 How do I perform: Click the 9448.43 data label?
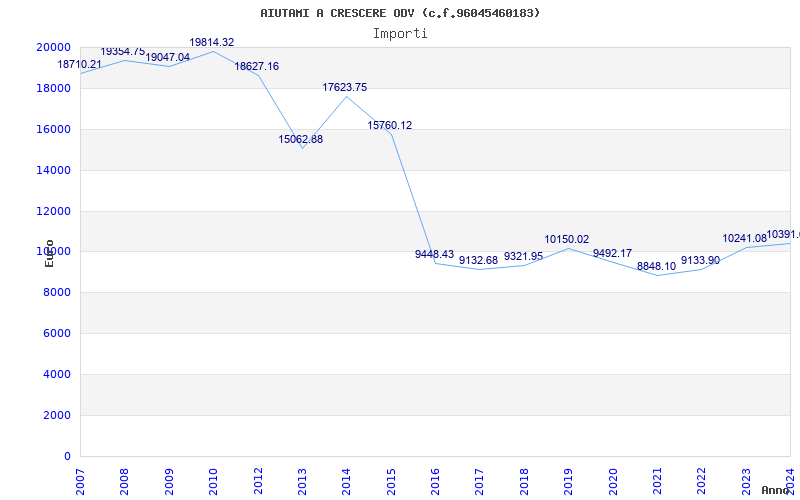point(434,254)
